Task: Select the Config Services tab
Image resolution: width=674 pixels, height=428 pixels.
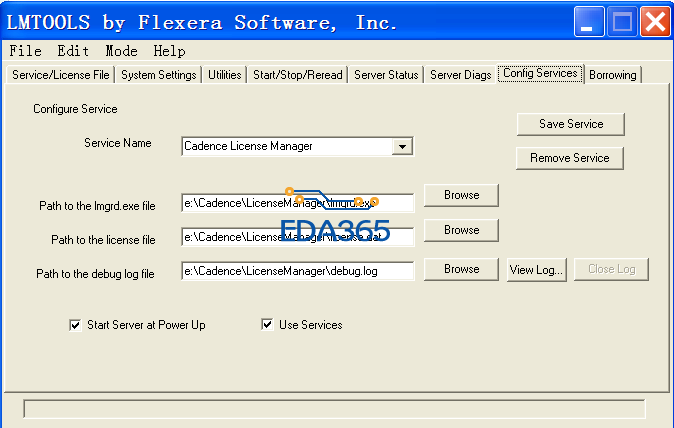Action: (x=540, y=73)
